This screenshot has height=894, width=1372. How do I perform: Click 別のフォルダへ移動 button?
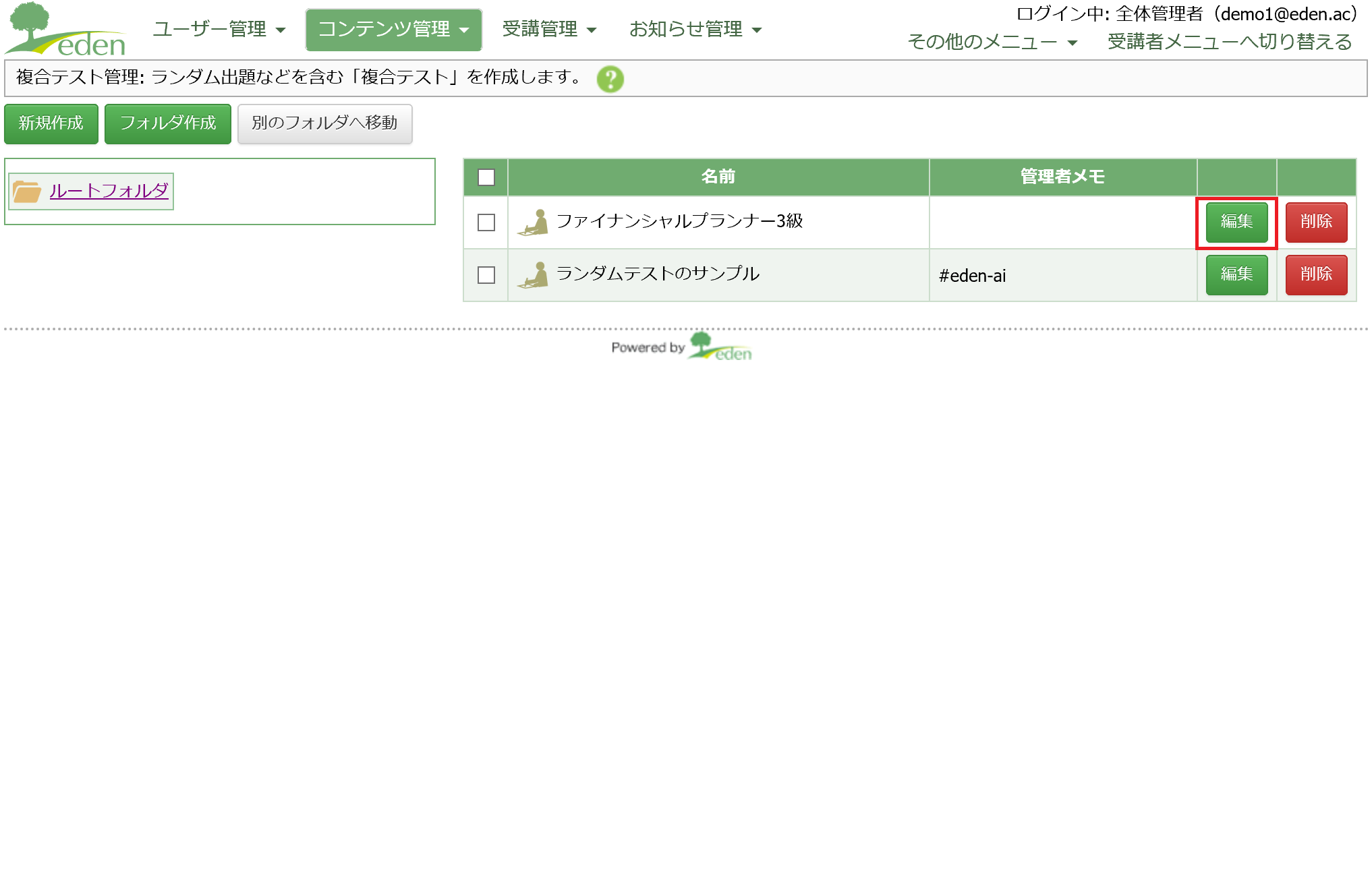tap(324, 123)
